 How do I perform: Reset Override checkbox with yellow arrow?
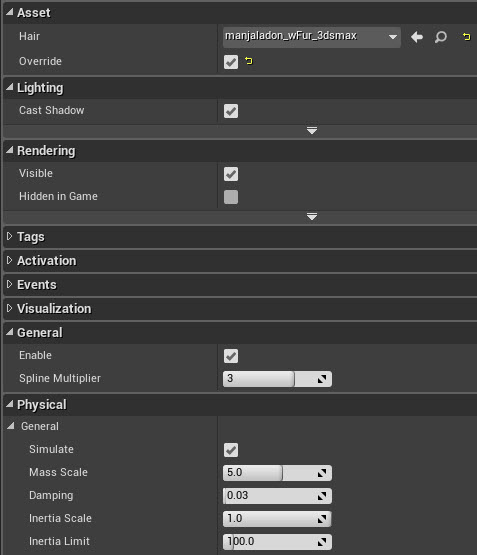pyautogui.click(x=249, y=61)
